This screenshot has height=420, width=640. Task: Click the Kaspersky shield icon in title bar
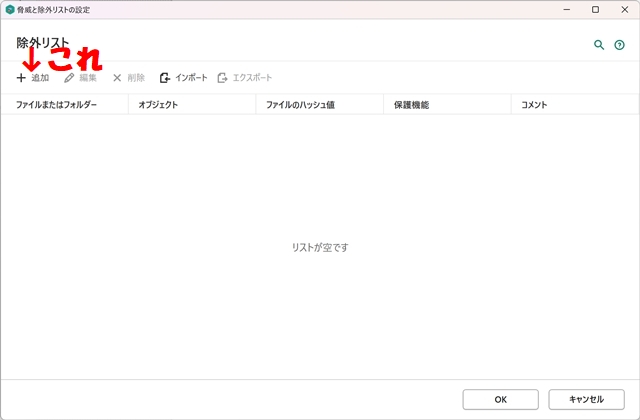(x=9, y=9)
